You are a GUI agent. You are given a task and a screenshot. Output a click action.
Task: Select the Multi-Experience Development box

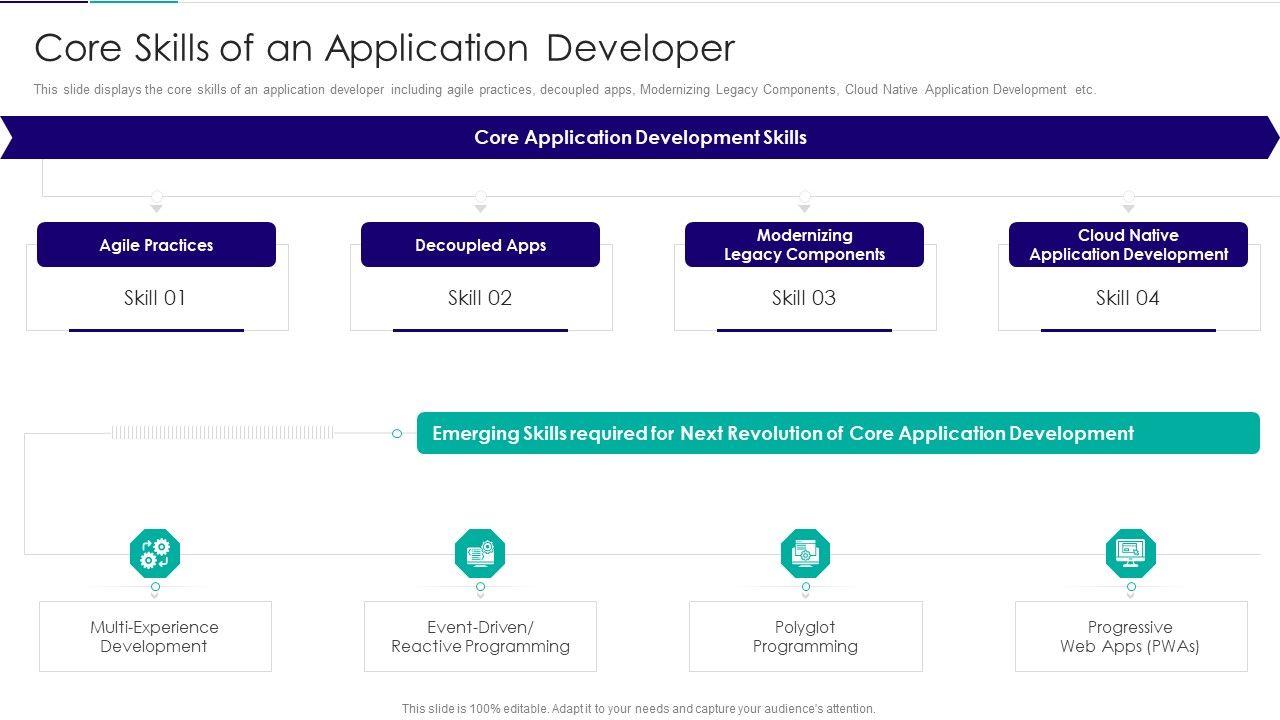coord(155,637)
